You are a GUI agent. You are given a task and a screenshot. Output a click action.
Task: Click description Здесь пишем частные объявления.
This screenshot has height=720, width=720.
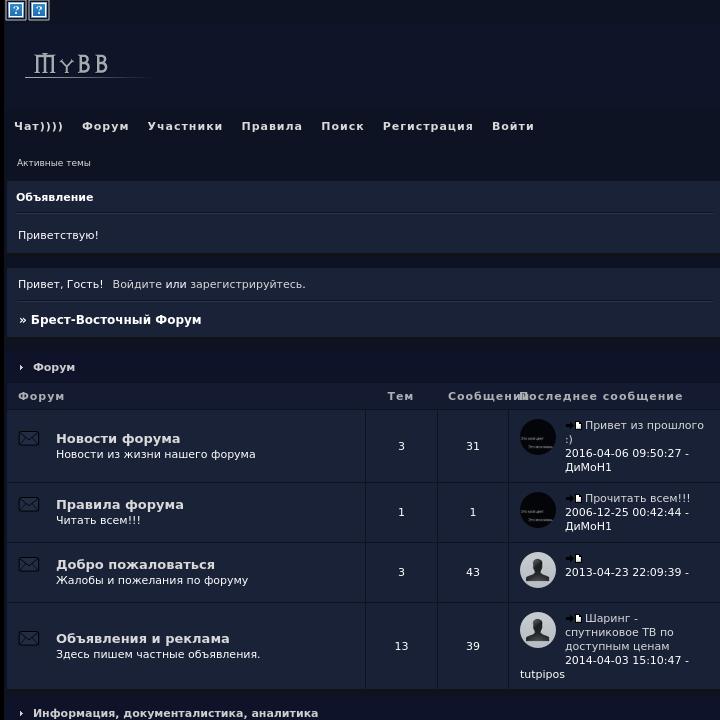[x=158, y=654]
